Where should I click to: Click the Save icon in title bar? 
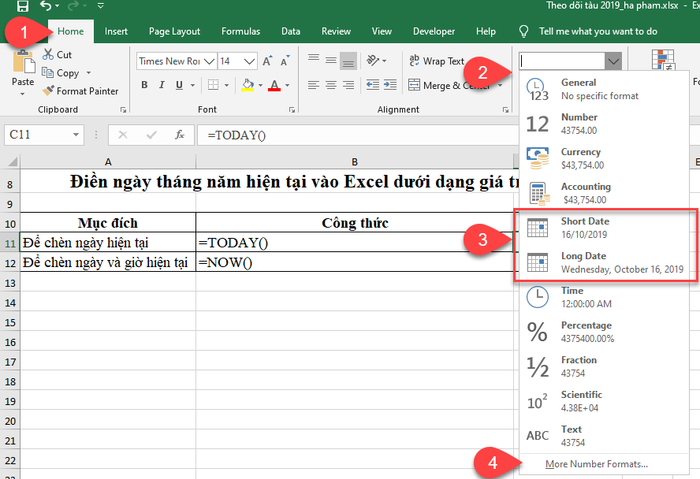[x=22, y=6]
